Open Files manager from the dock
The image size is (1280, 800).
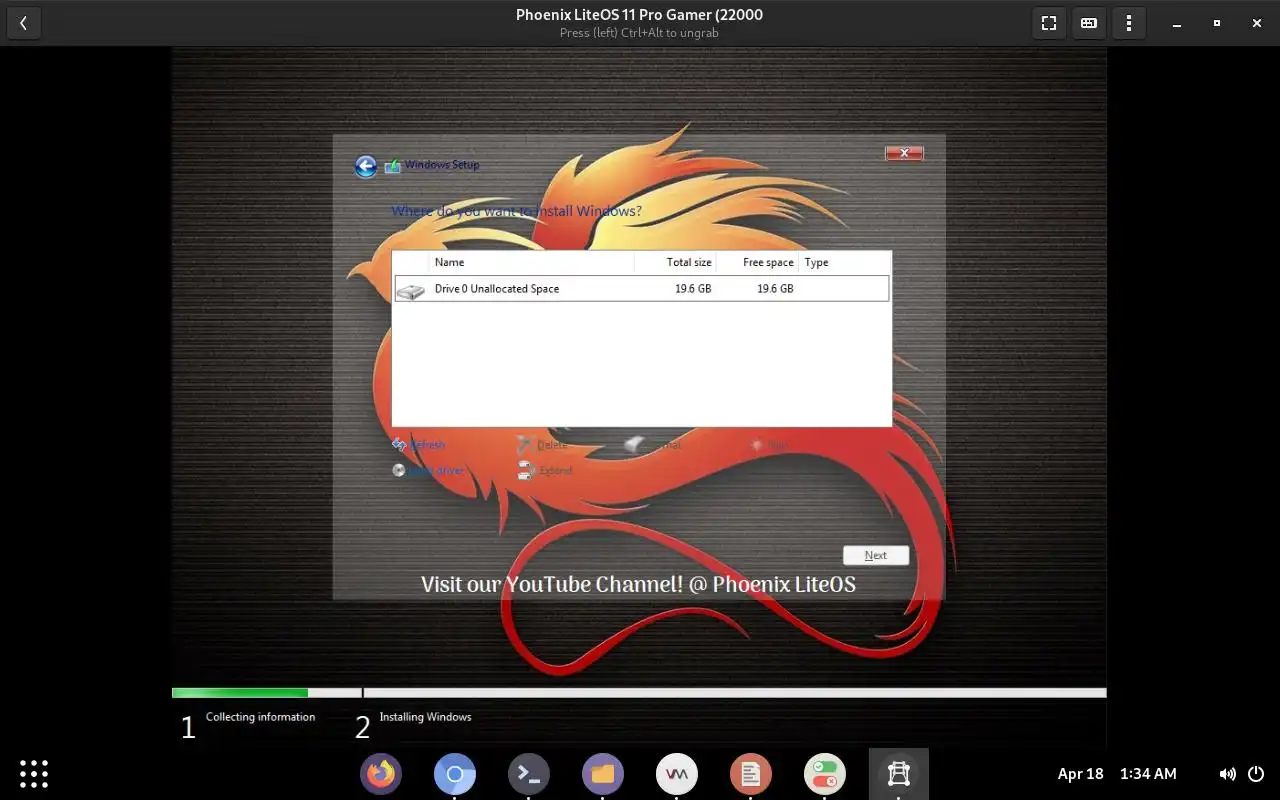(603, 774)
